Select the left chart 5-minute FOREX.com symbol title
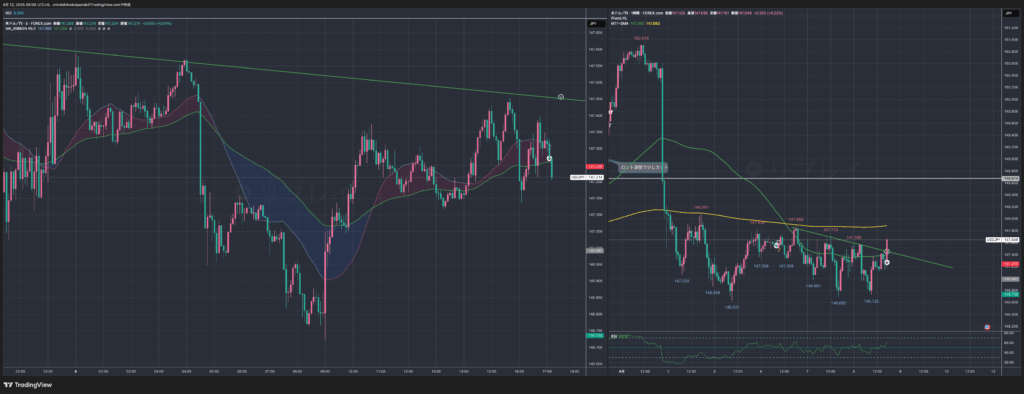Viewport: 1024px width, 394px height. (27, 24)
